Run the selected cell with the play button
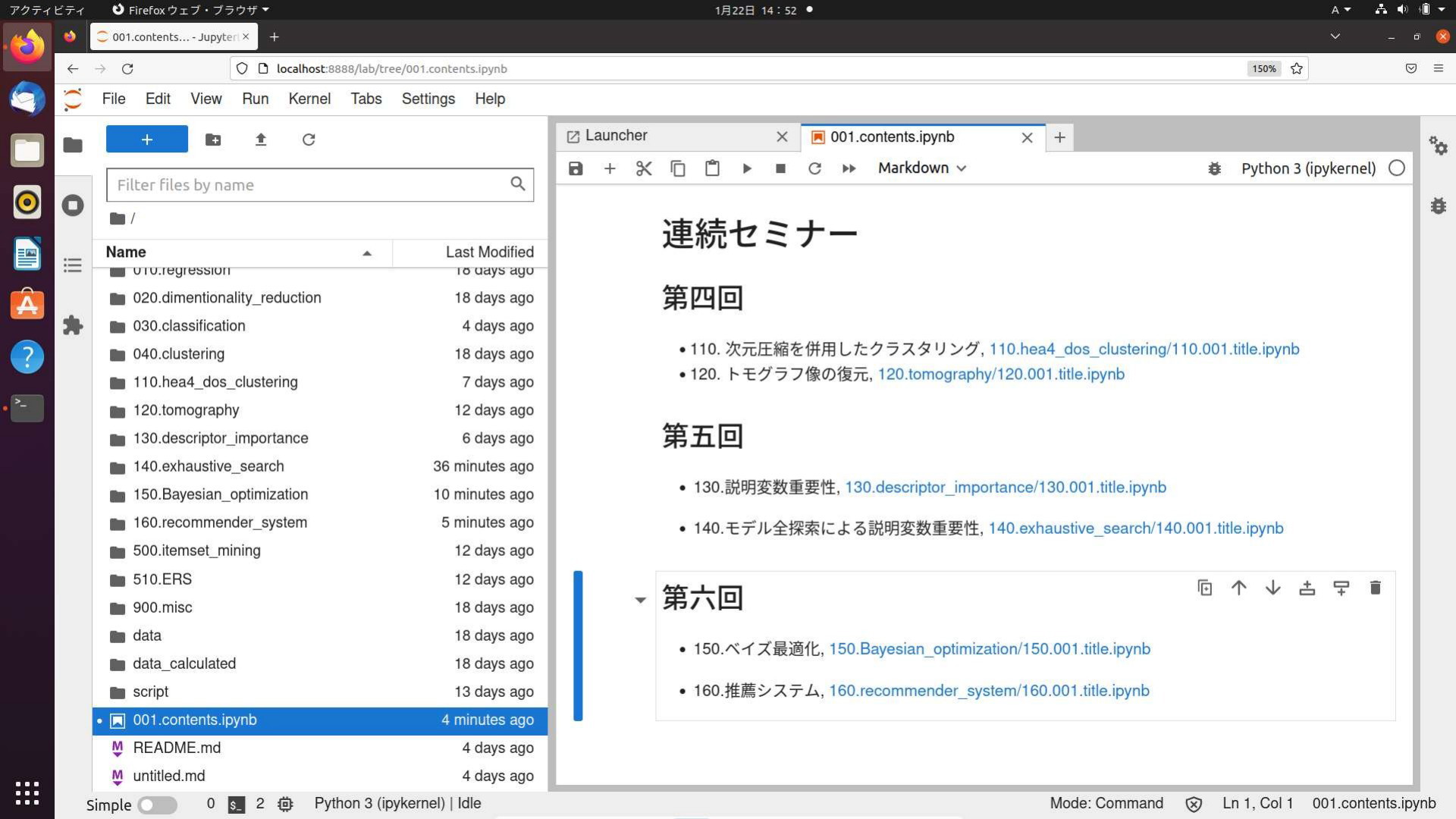Image resolution: width=1456 pixels, height=819 pixels. point(747,168)
